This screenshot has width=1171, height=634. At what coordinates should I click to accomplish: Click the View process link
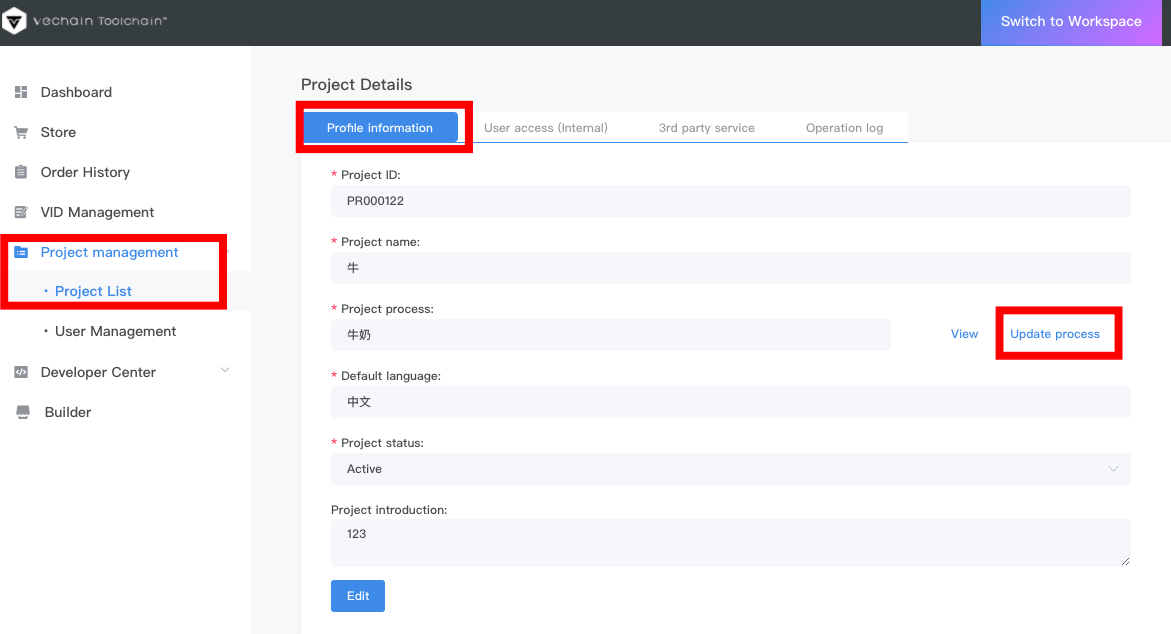pyautogui.click(x=964, y=334)
